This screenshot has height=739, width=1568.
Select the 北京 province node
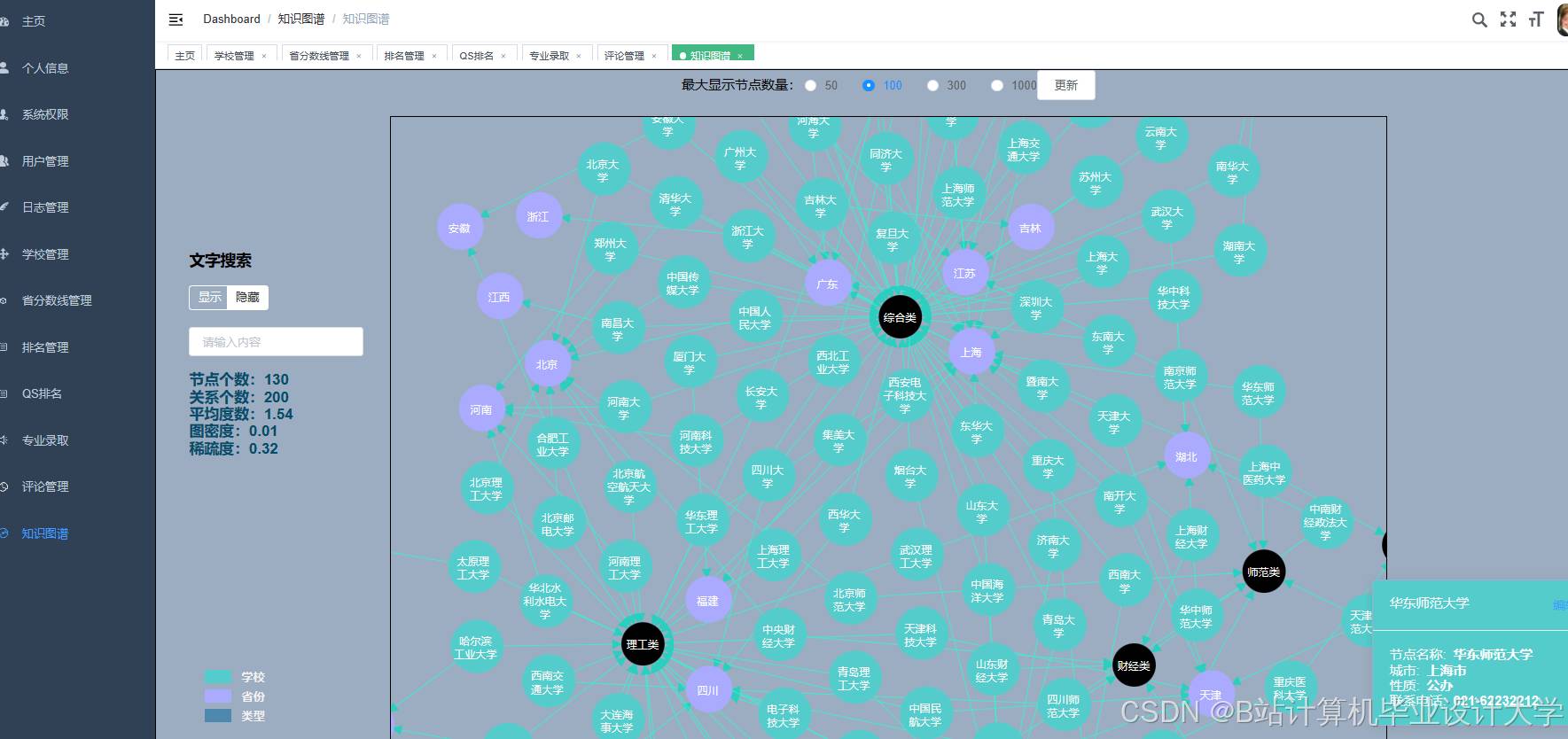(x=547, y=364)
